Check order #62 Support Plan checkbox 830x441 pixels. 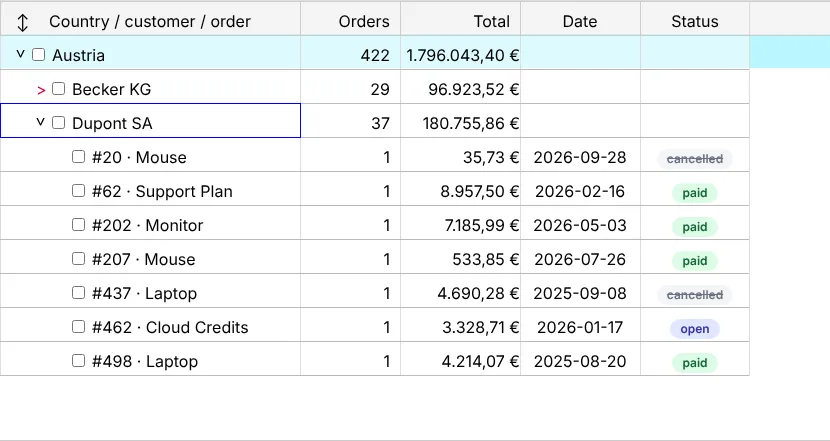point(78,190)
